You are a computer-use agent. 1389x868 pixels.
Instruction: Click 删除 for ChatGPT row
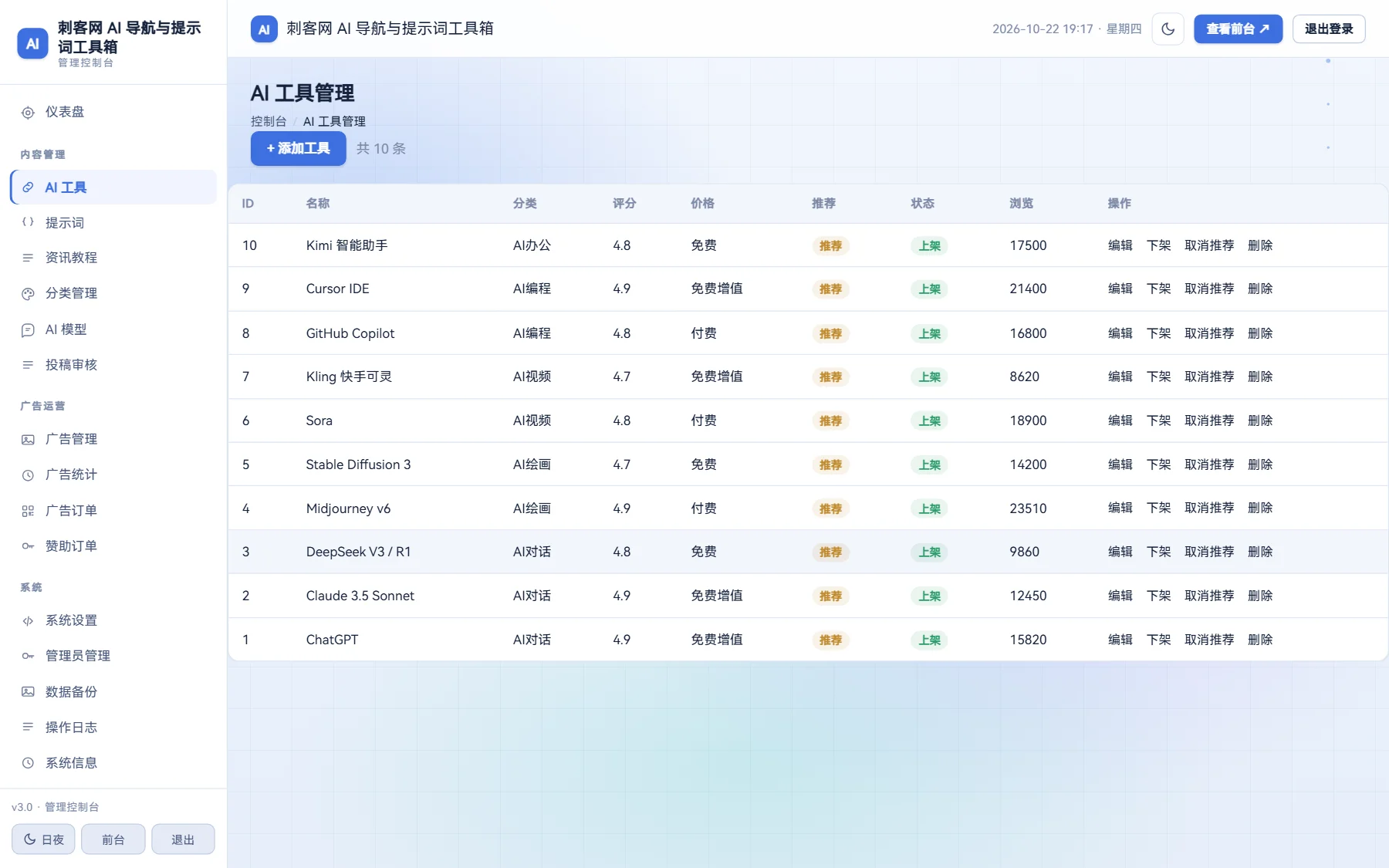(1260, 640)
